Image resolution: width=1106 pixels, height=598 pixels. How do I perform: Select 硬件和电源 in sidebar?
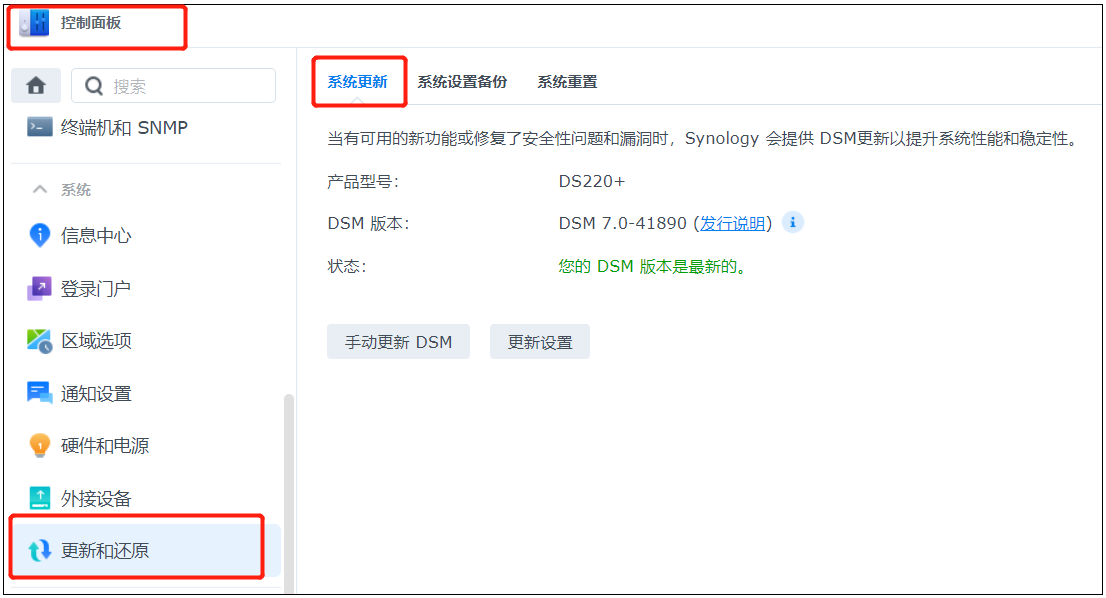tap(146, 446)
